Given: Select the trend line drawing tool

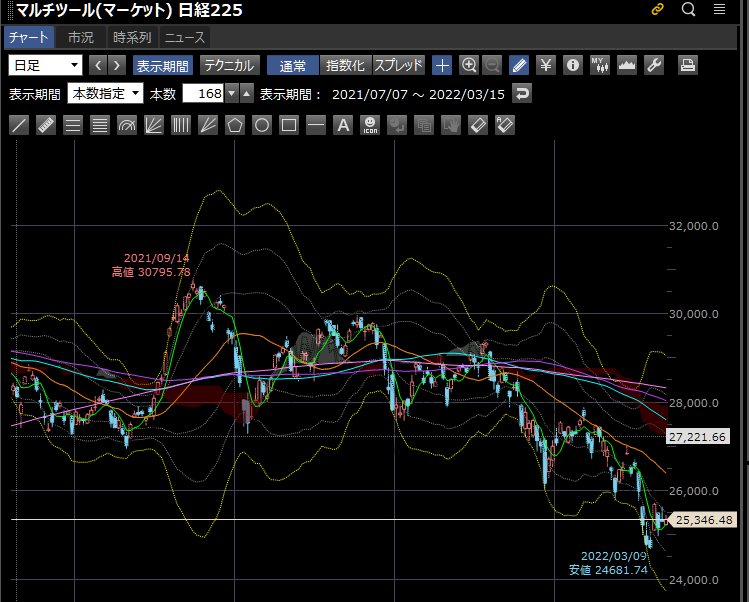Looking at the screenshot, I should [19, 125].
